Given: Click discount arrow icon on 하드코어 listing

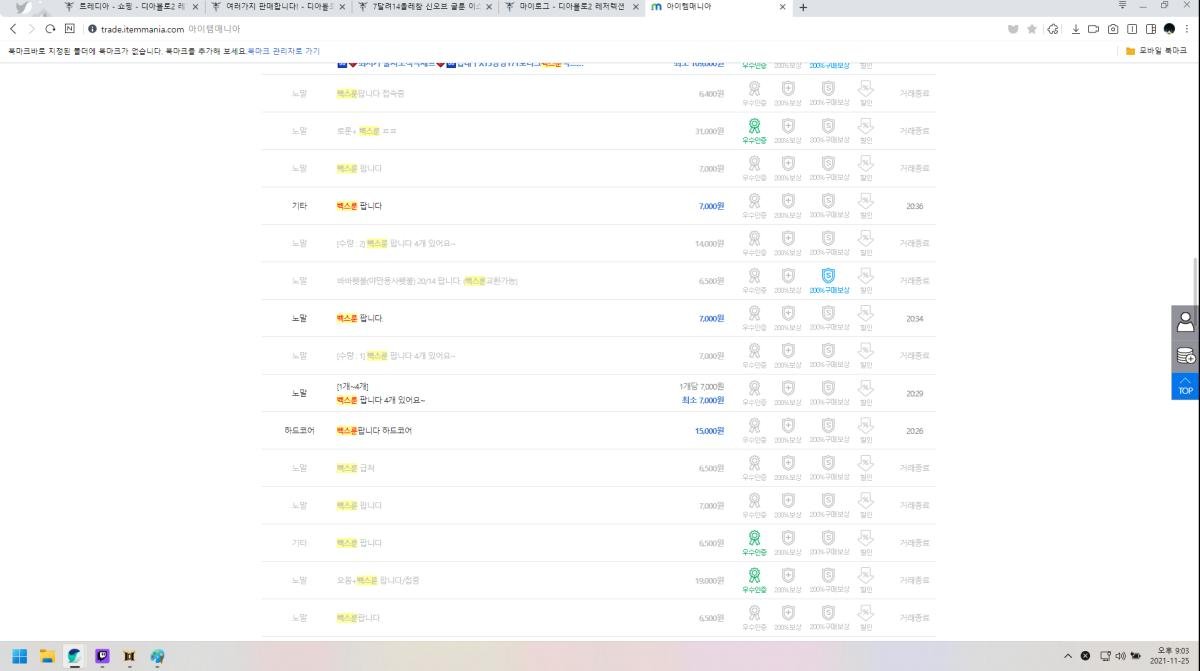Looking at the screenshot, I should coord(866,427).
